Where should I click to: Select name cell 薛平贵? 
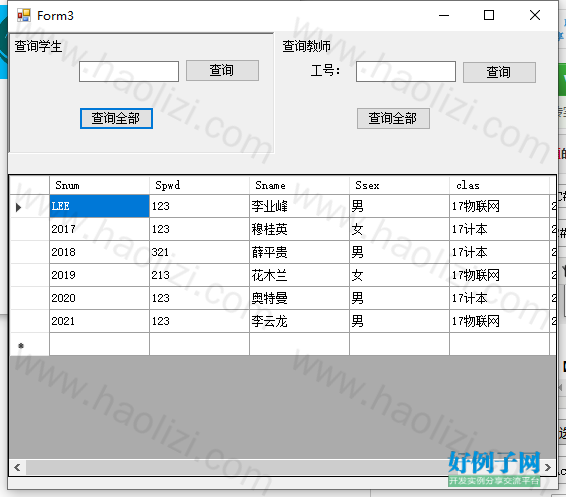click(299, 252)
